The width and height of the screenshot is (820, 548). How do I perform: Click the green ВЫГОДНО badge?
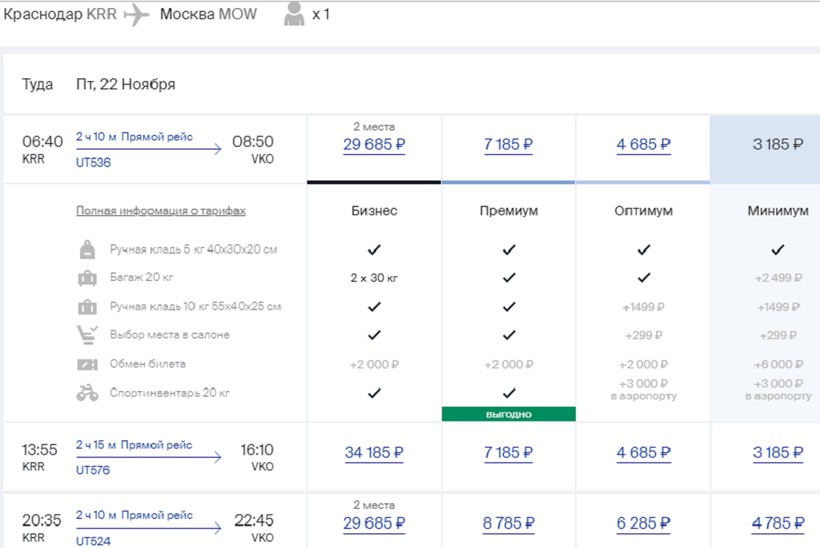[508, 413]
